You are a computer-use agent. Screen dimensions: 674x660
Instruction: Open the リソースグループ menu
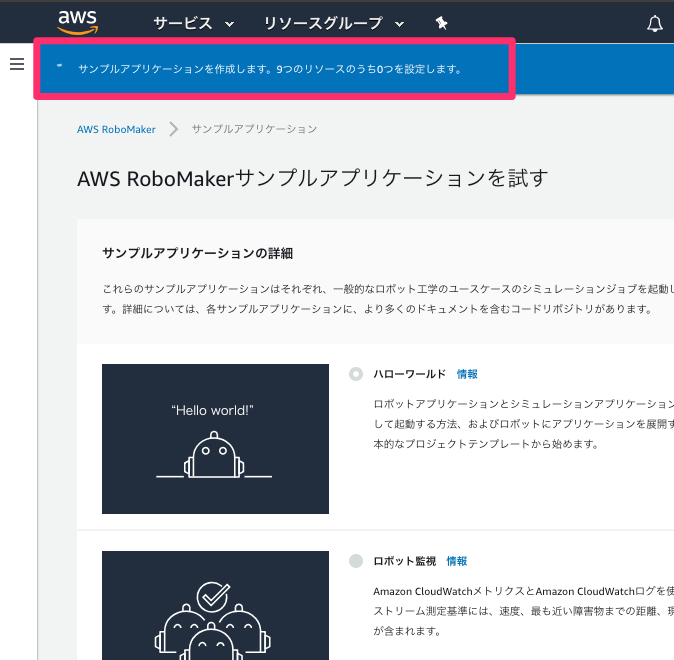pyautogui.click(x=323, y=23)
